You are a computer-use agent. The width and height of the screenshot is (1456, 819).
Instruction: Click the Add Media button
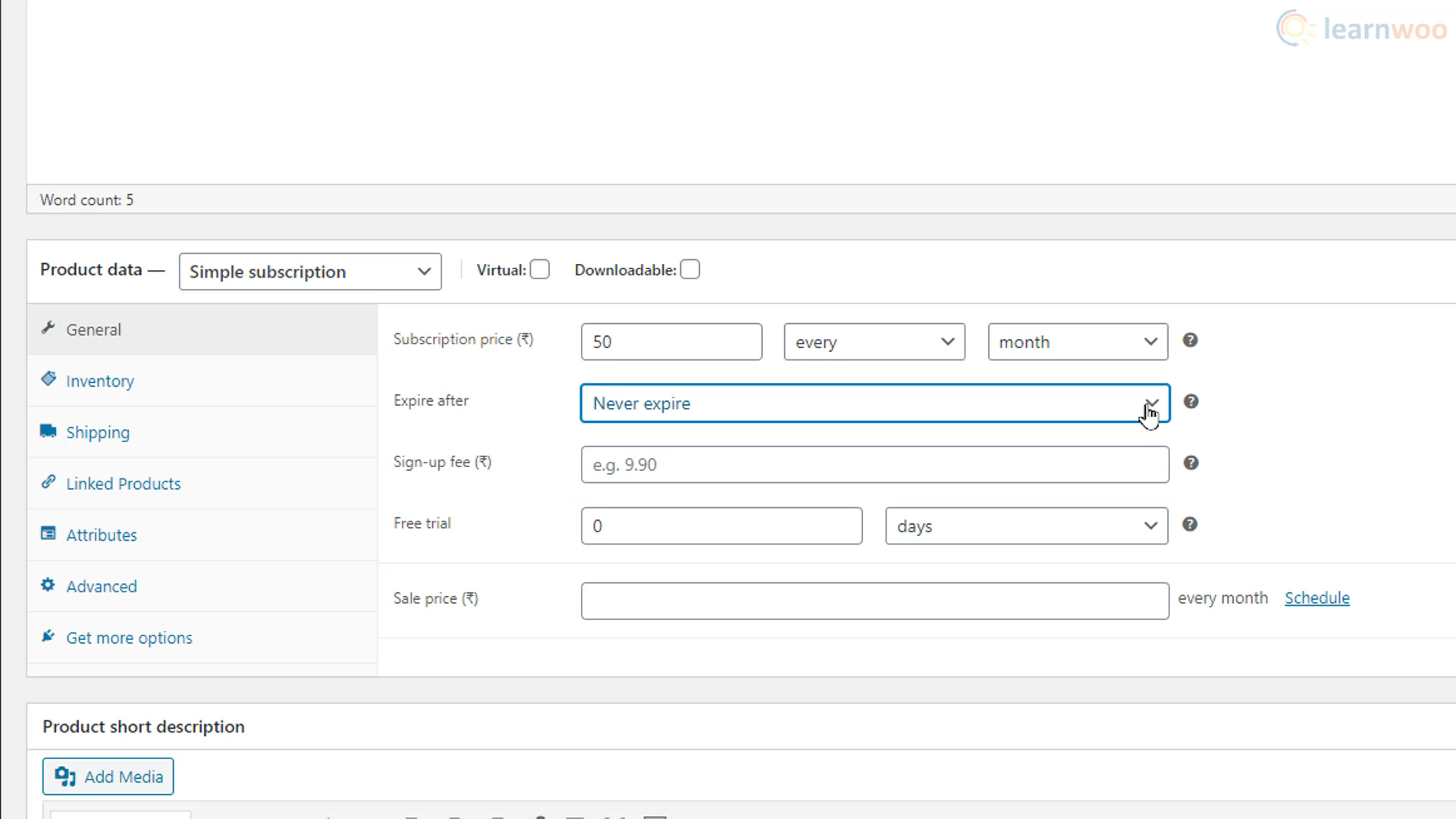point(108,777)
